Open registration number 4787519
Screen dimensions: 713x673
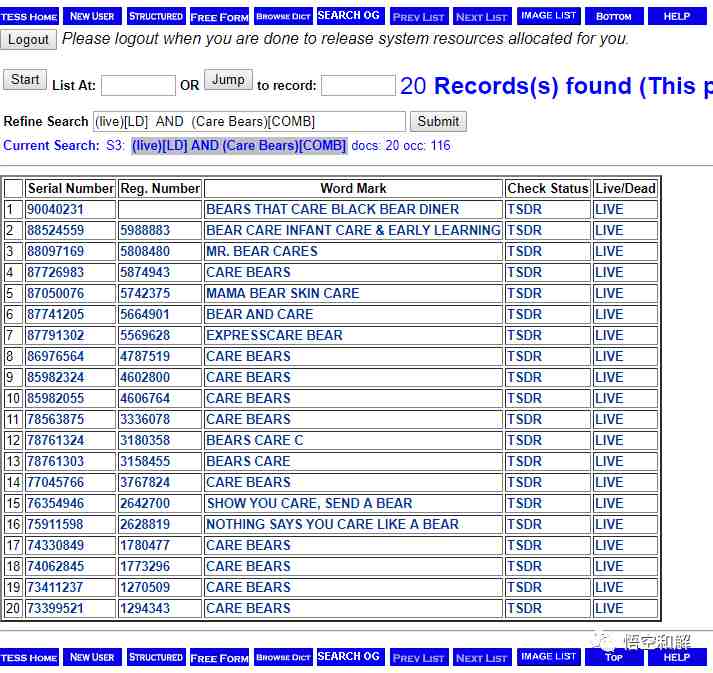point(145,356)
